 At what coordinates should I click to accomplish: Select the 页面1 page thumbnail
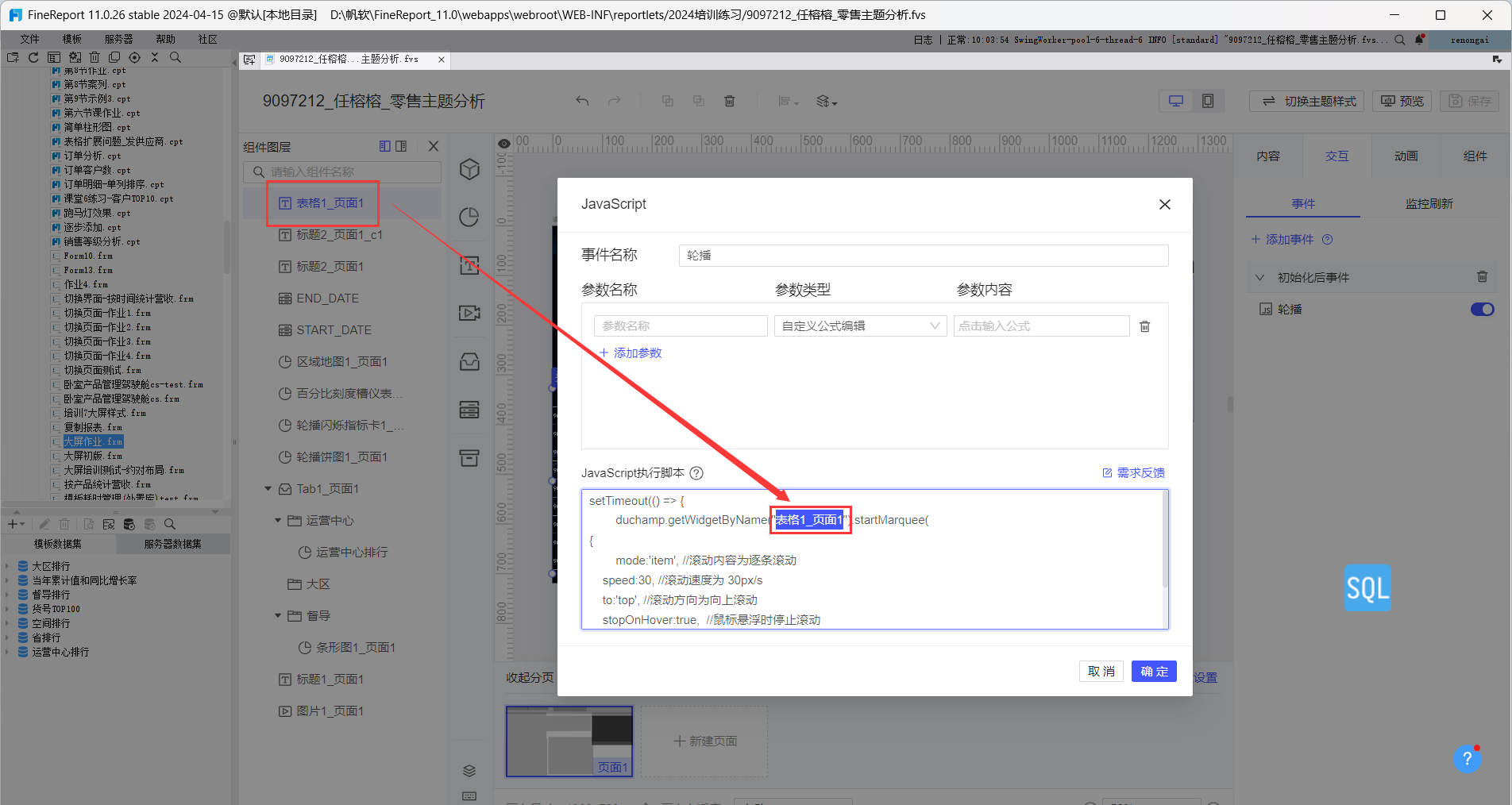569,741
